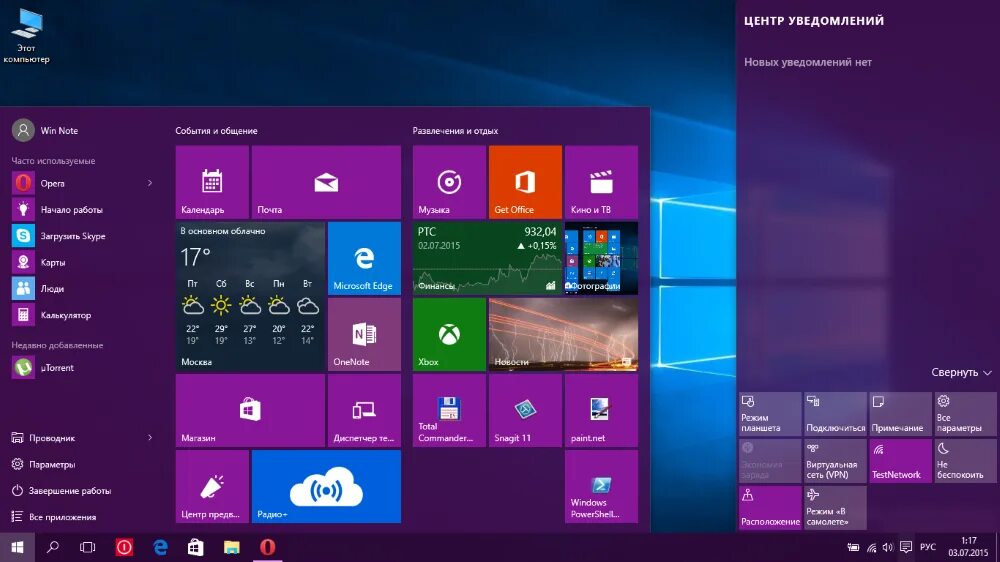Open Task View on taskbar
Screen dimensions: 1000x562
(87, 547)
